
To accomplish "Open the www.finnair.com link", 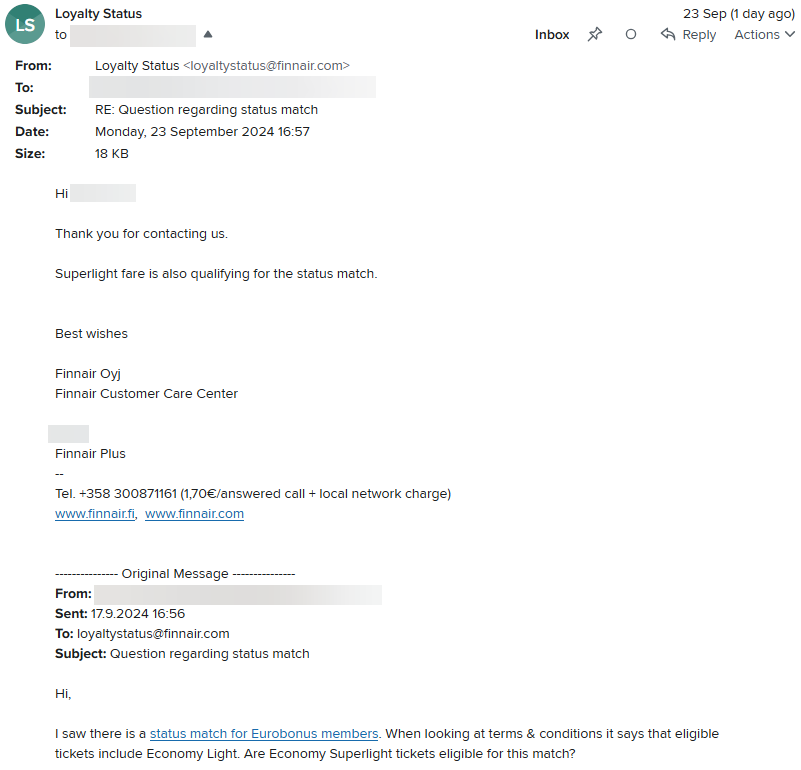I will [x=194, y=514].
